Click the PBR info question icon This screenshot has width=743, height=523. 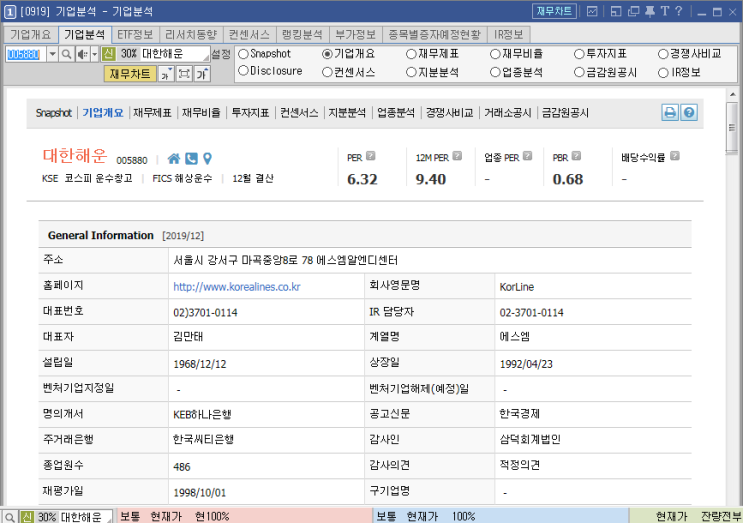pyautogui.click(x=576, y=156)
